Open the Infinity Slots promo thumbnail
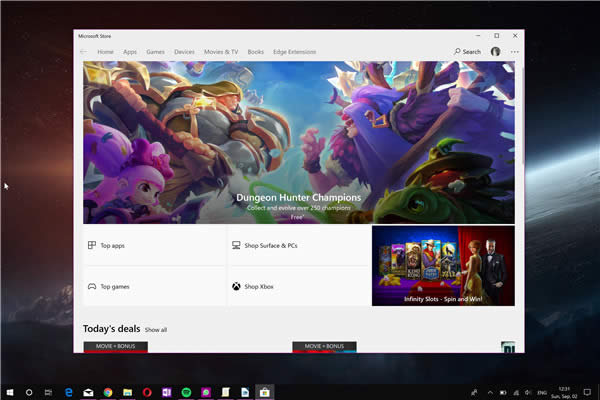 click(x=443, y=265)
